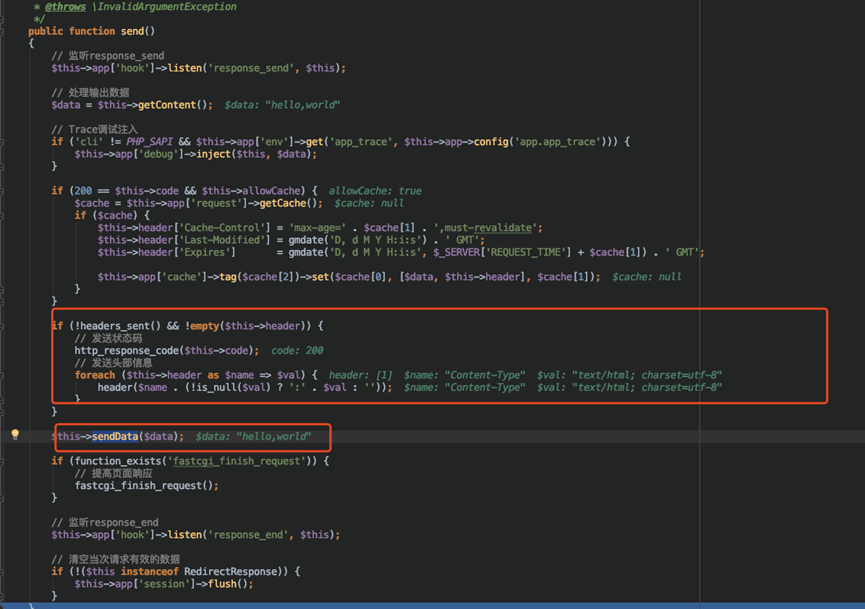Click the 'header: [1]' inline debug value
Viewport: 865px width, 609px height.
[361, 375]
